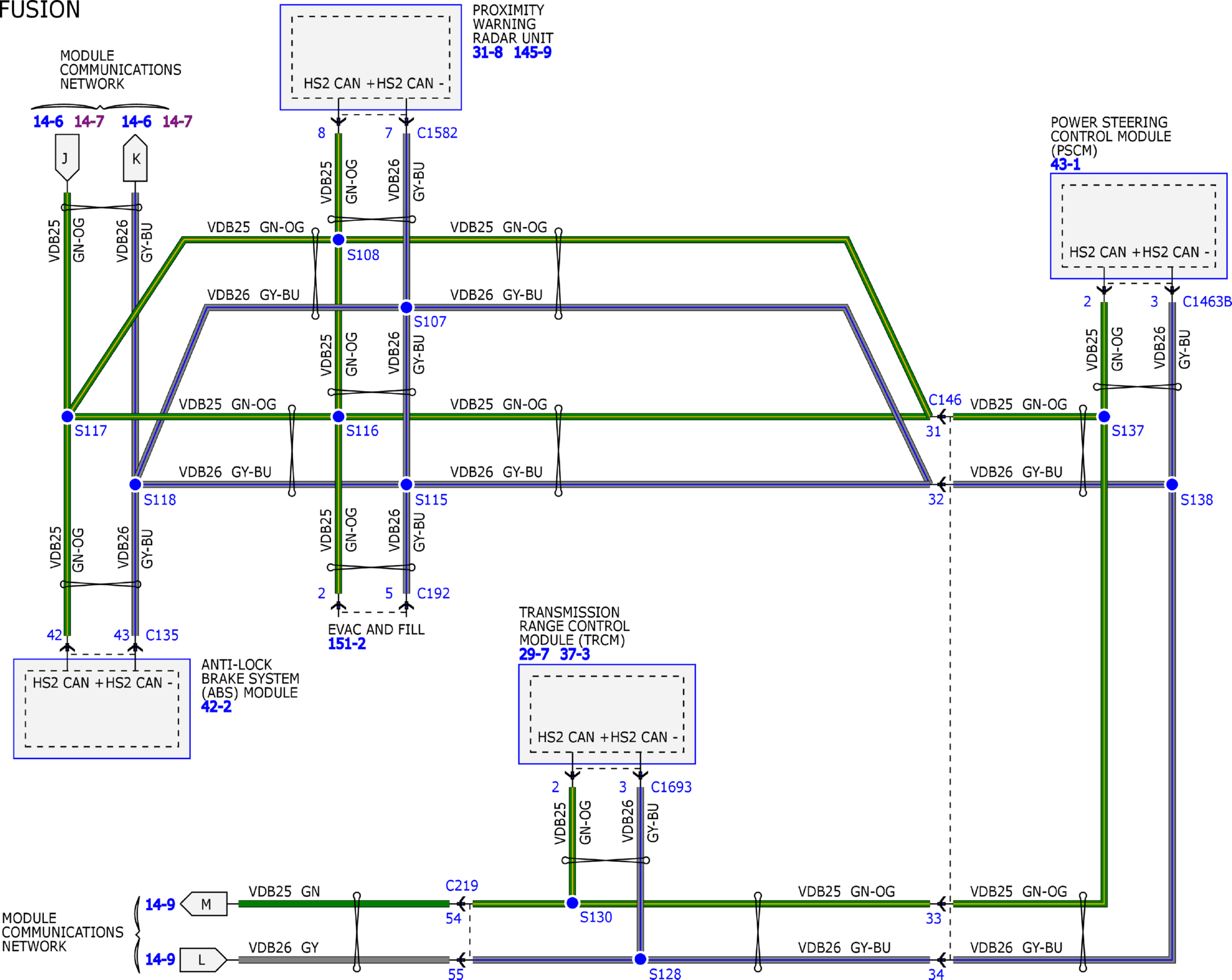Open the 14-9 reference beside connector M
The width and height of the screenshot is (1232, 980).
pos(160,905)
